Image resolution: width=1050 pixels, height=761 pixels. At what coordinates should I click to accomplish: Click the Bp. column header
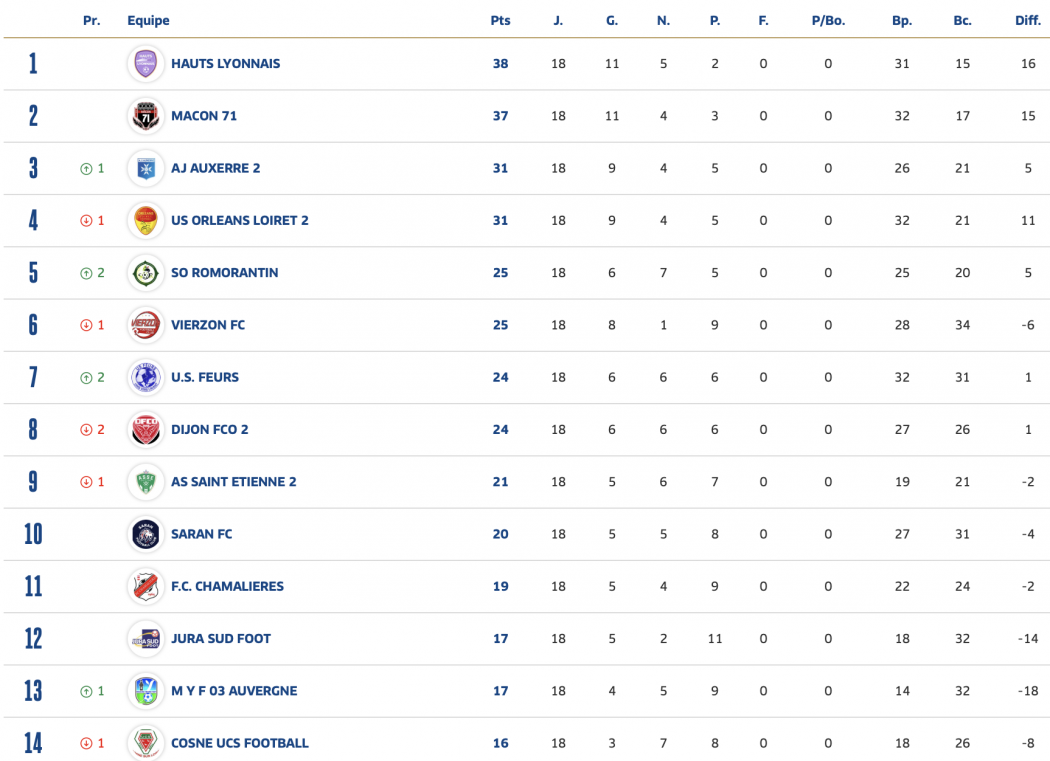(902, 21)
